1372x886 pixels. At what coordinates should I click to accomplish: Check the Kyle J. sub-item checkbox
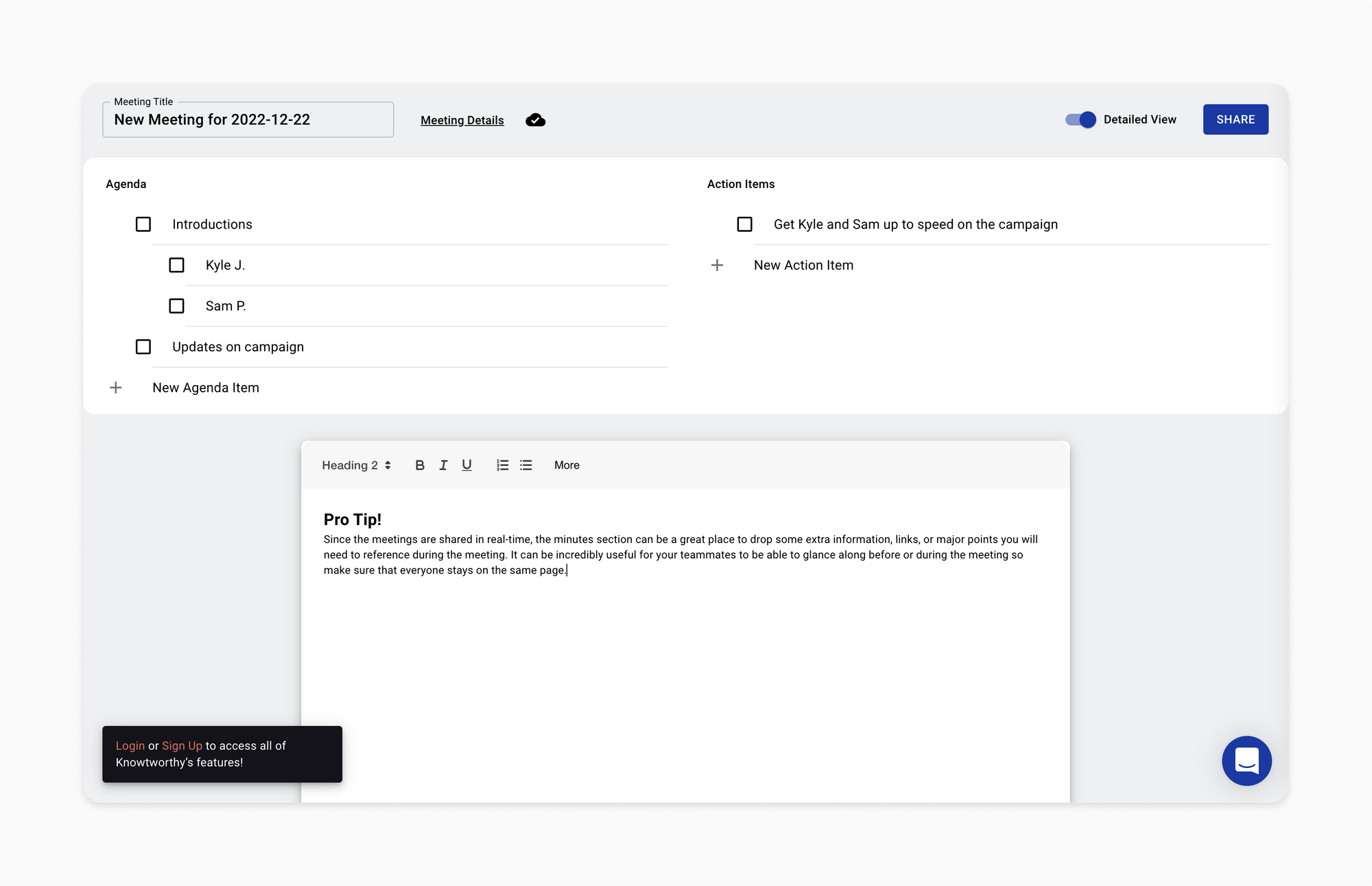coord(176,265)
